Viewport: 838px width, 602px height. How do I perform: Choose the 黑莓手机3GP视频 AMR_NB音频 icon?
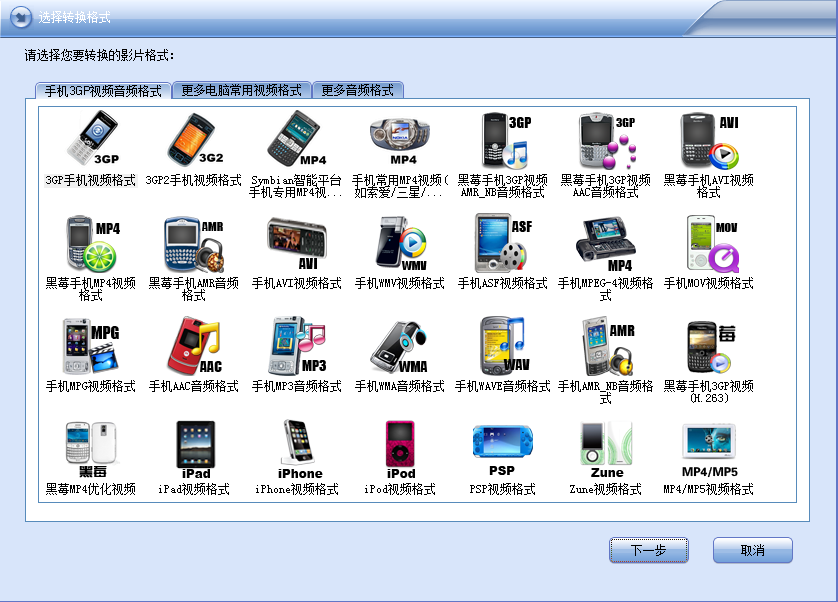coord(506,139)
